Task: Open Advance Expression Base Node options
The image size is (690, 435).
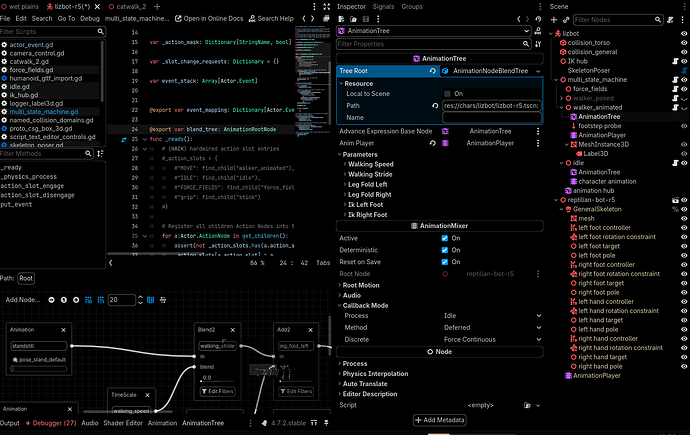Action: tap(538, 131)
